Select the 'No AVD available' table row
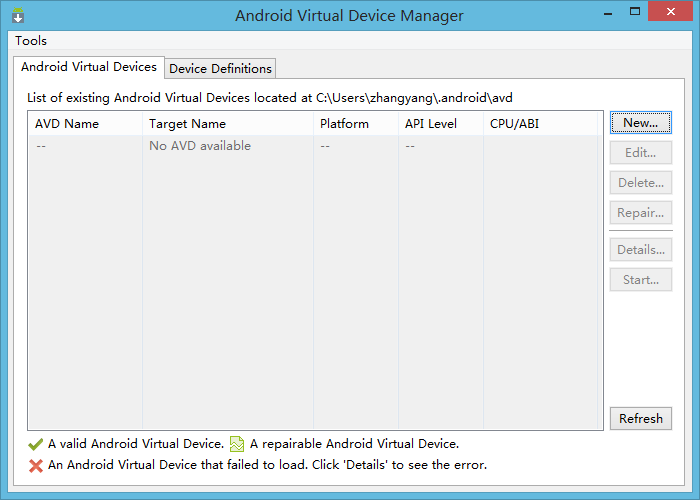The height and width of the screenshot is (500, 700). coord(200,146)
